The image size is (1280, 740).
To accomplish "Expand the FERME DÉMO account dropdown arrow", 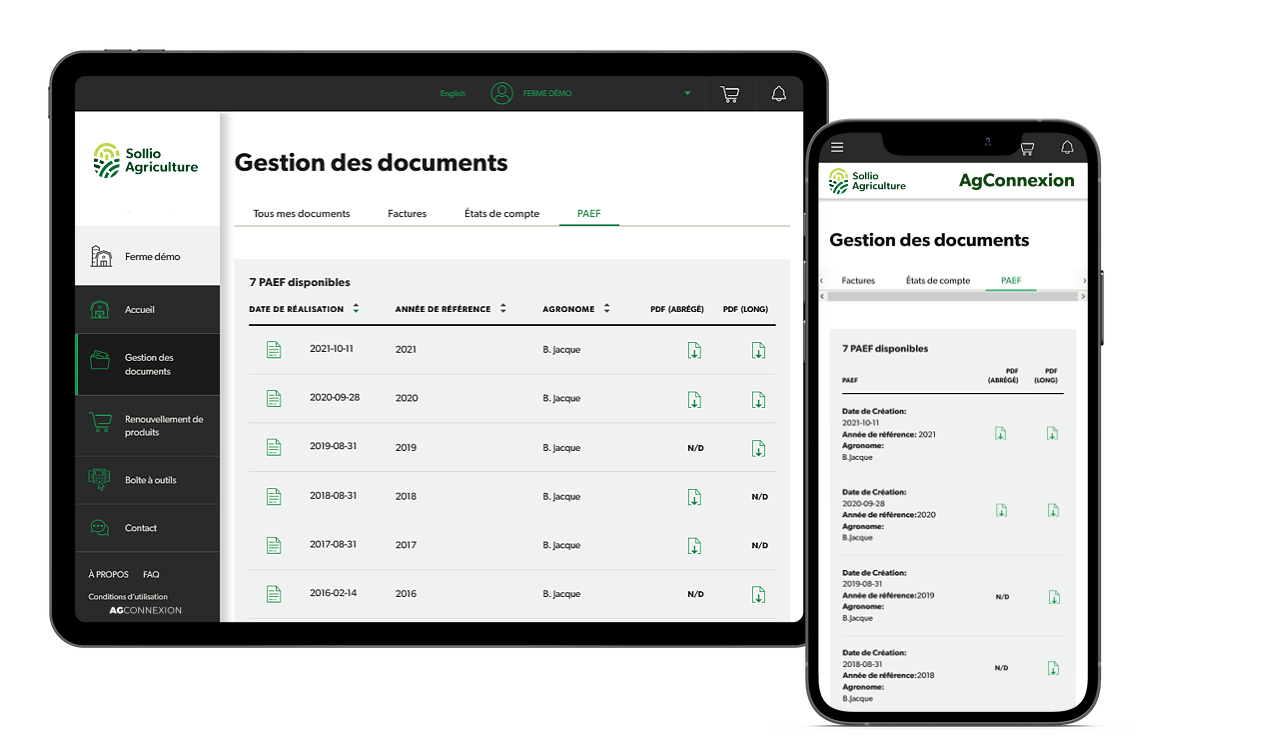I will 688,94.
